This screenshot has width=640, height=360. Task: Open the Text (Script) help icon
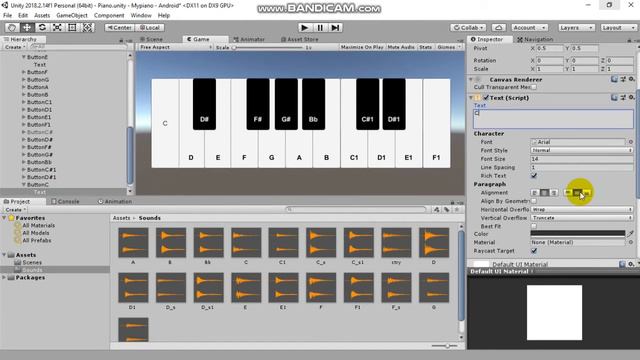click(x=614, y=98)
